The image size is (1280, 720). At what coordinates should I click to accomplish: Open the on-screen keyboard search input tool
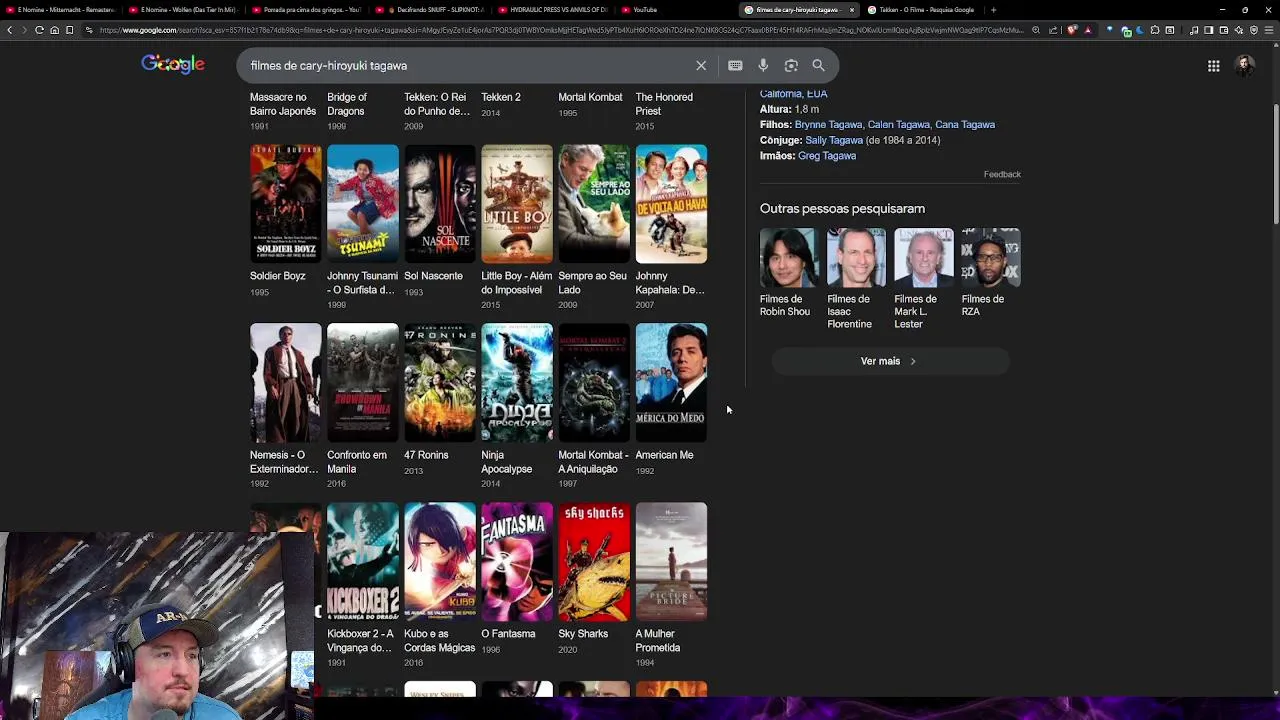pos(735,65)
